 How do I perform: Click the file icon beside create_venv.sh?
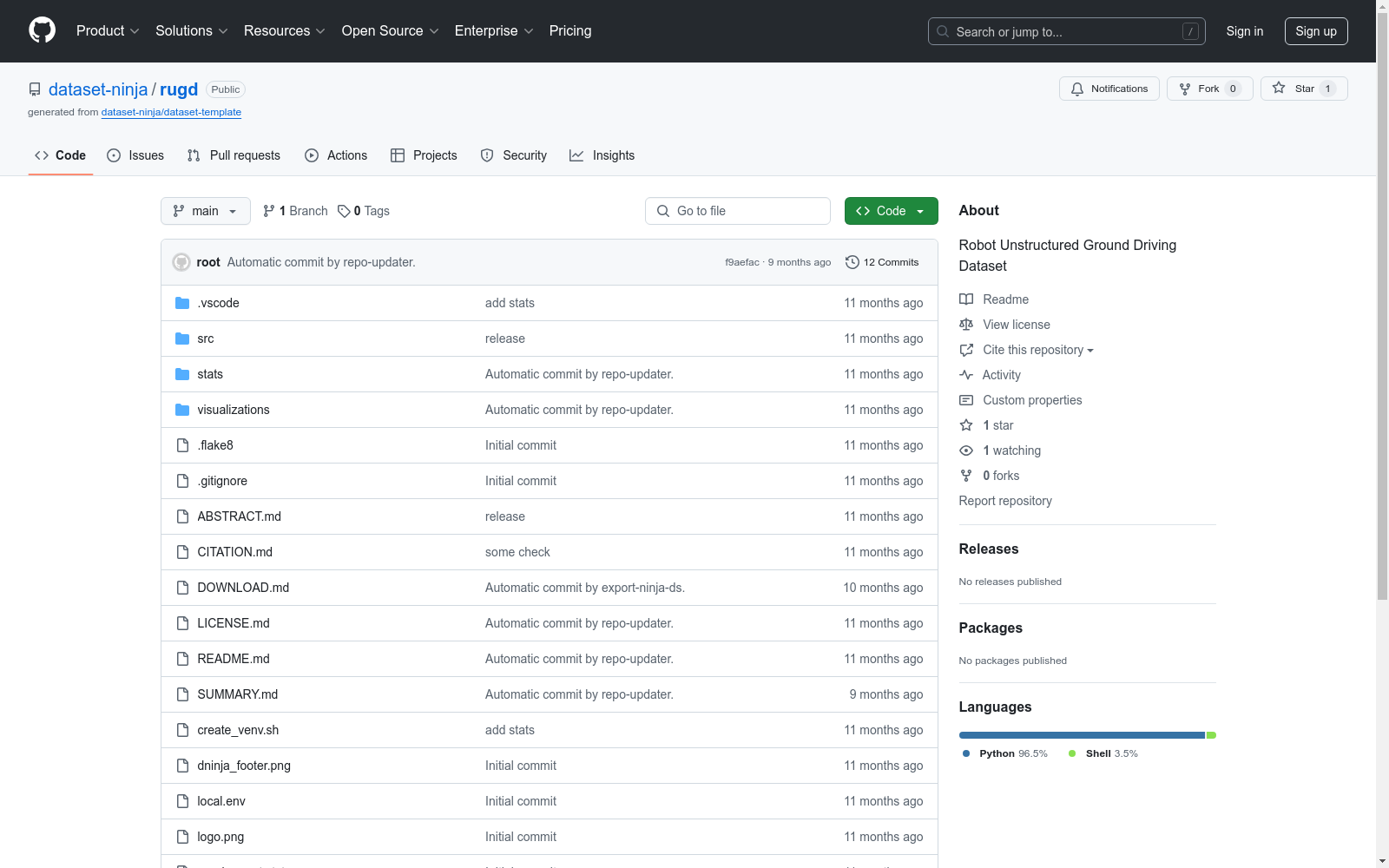click(x=182, y=730)
